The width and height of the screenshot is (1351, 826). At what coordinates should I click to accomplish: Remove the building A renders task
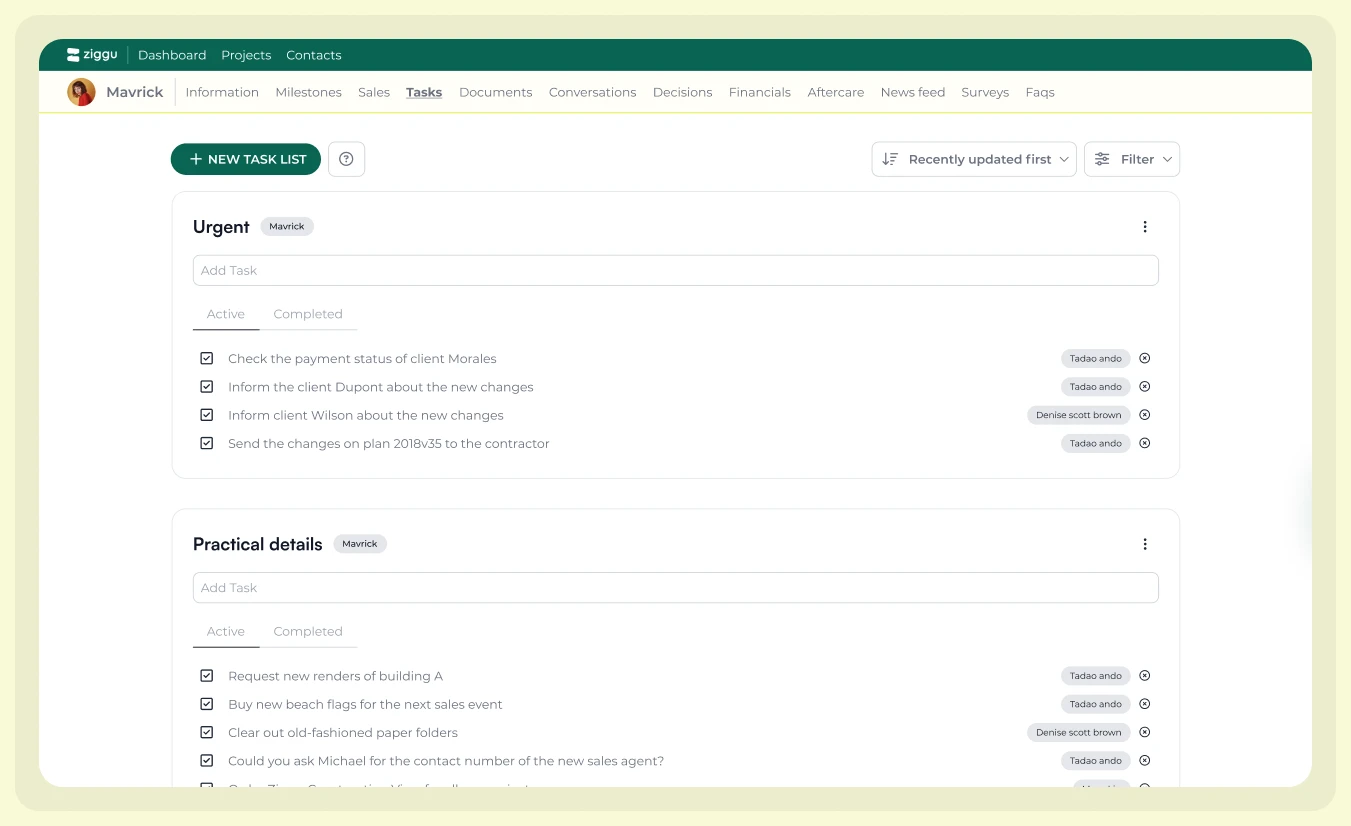click(x=1145, y=676)
